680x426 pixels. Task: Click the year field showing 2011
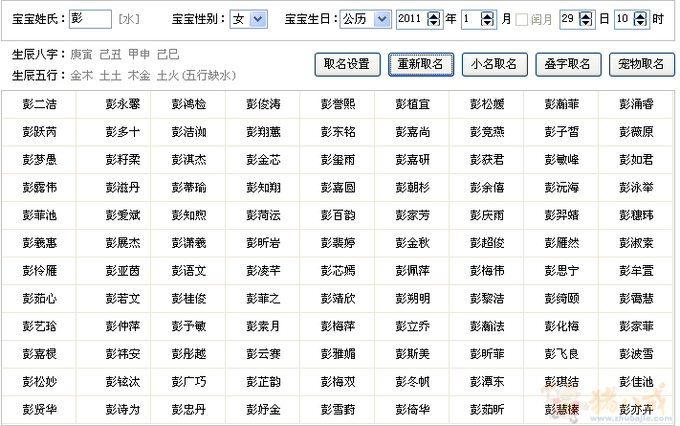(x=412, y=19)
